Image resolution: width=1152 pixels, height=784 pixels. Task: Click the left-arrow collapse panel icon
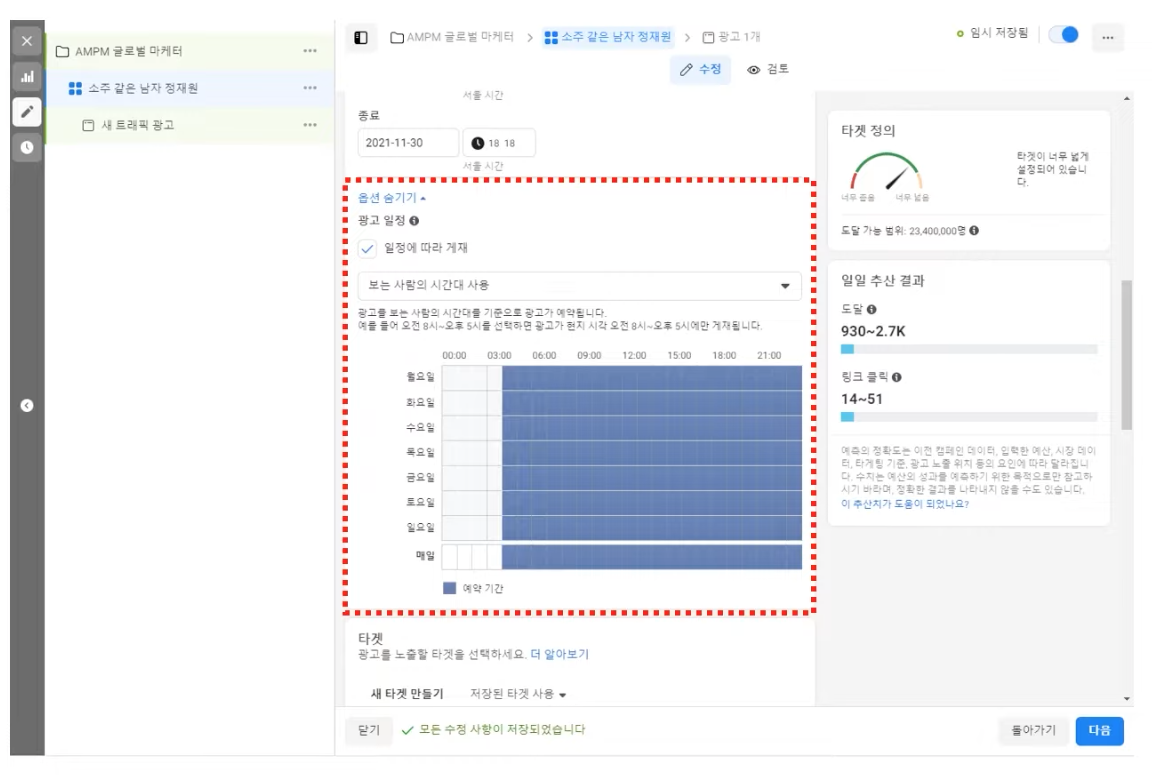coord(27,405)
